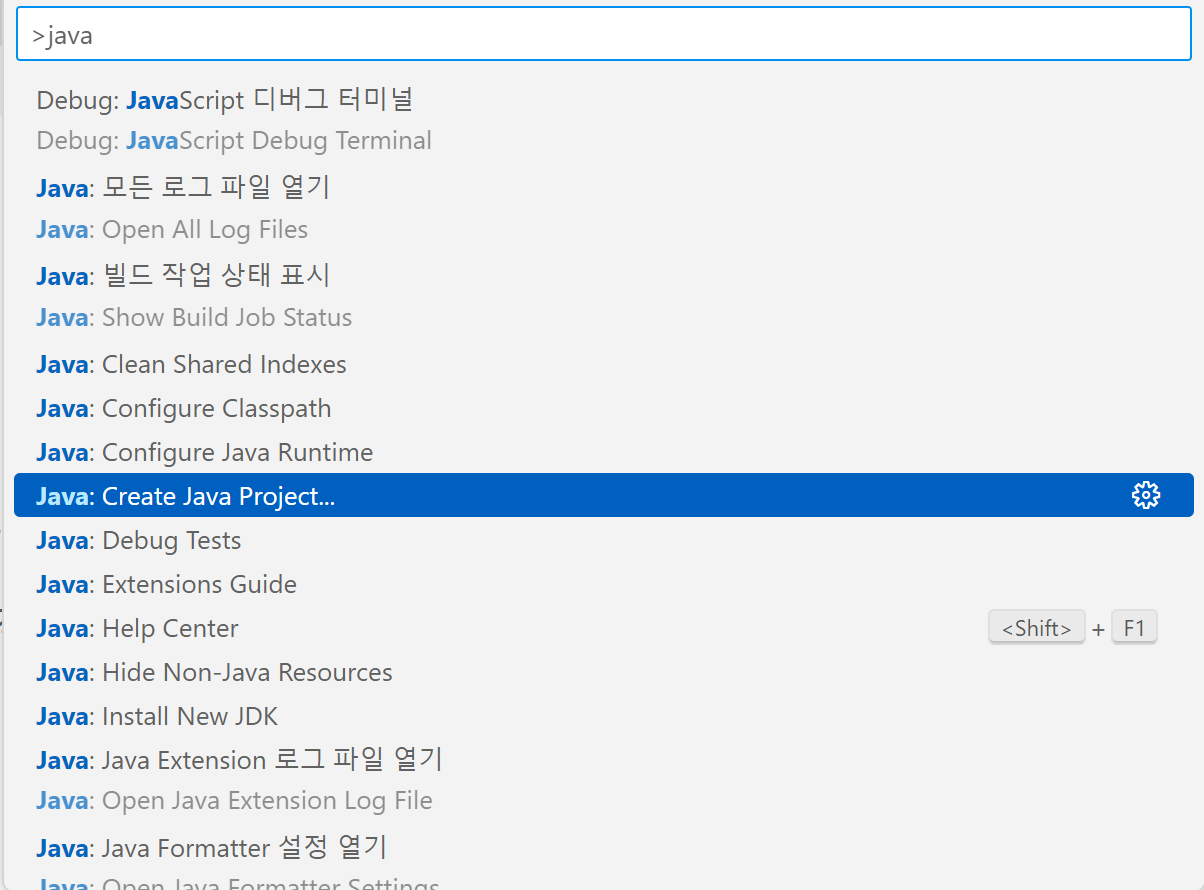Viewport: 1204px width, 890px height.
Task: Choose Java: Install New JDK
Action: pos(603,716)
